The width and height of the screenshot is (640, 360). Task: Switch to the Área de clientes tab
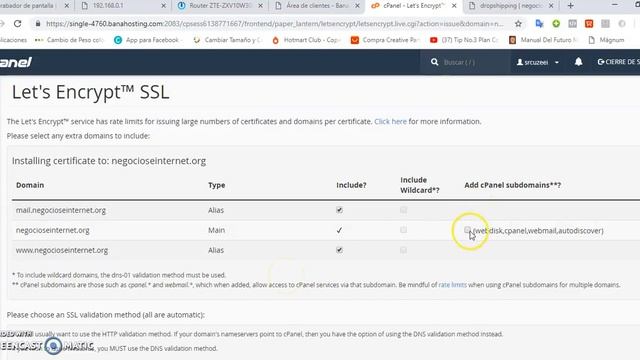coord(317,6)
